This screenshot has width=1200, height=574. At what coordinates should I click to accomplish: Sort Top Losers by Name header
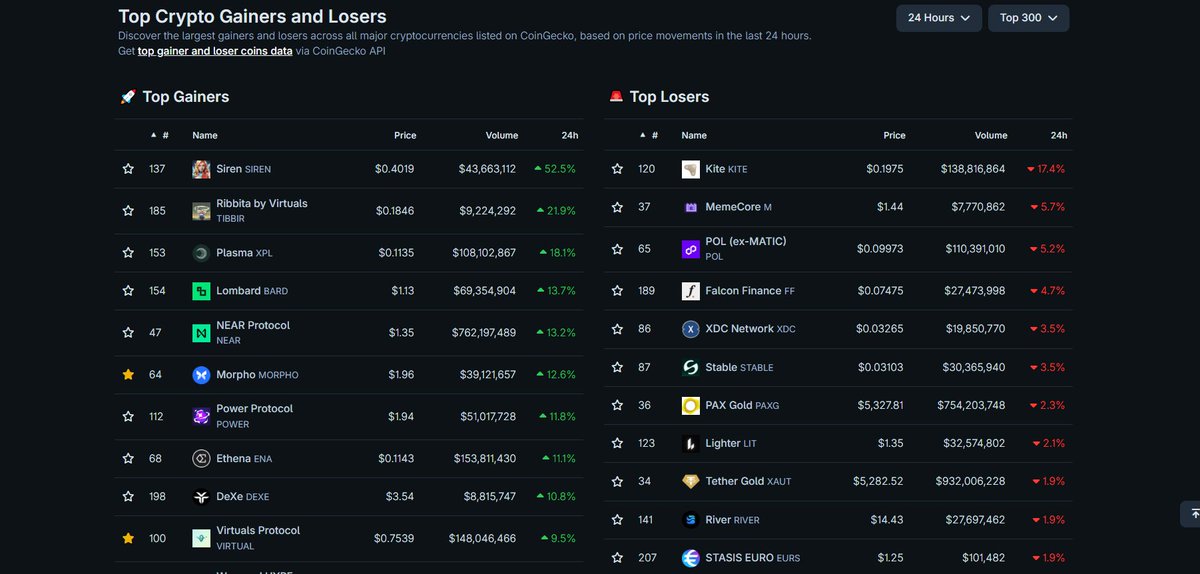point(694,135)
